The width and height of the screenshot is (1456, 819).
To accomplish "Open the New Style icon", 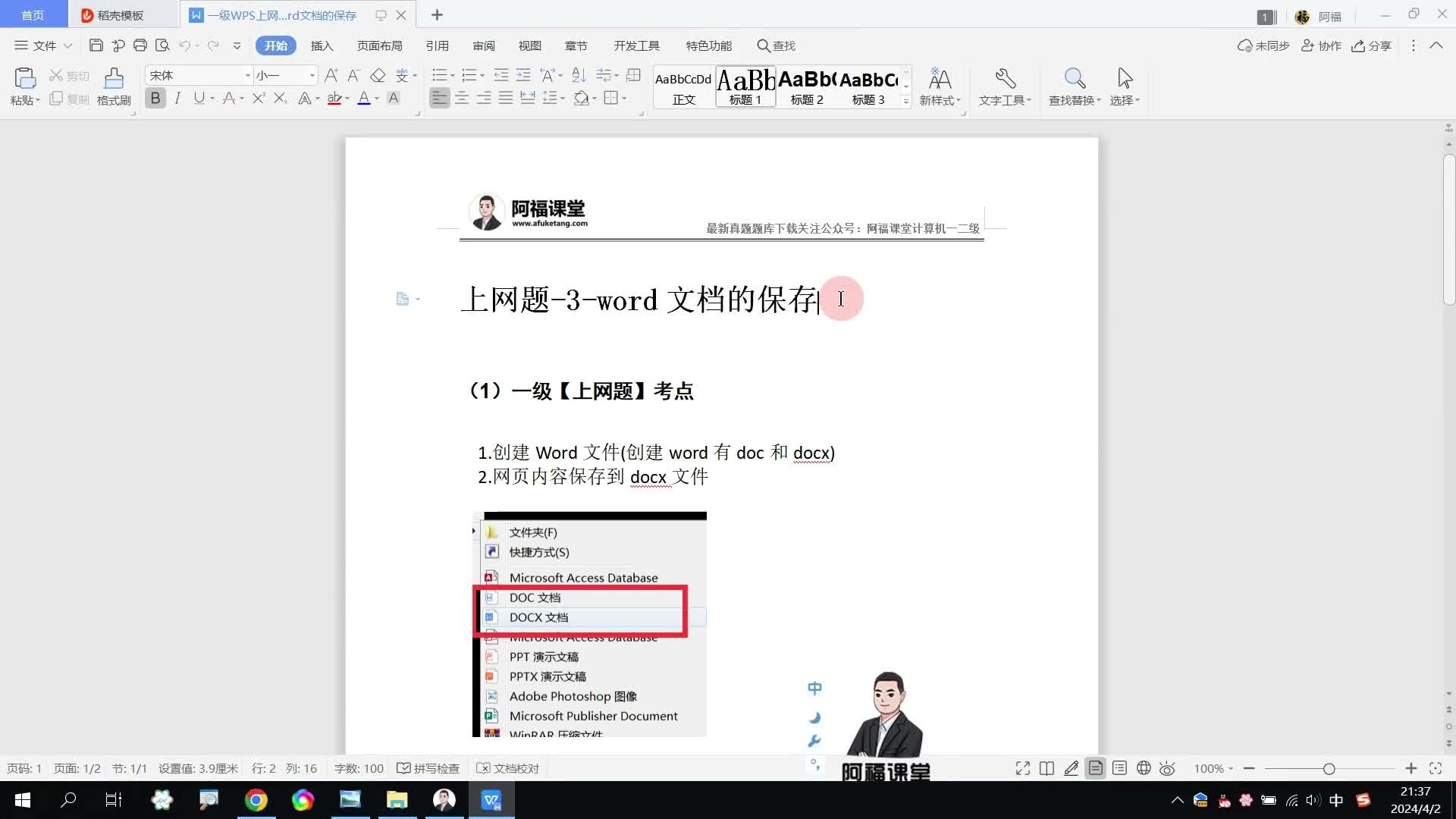I will tap(940, 79).
